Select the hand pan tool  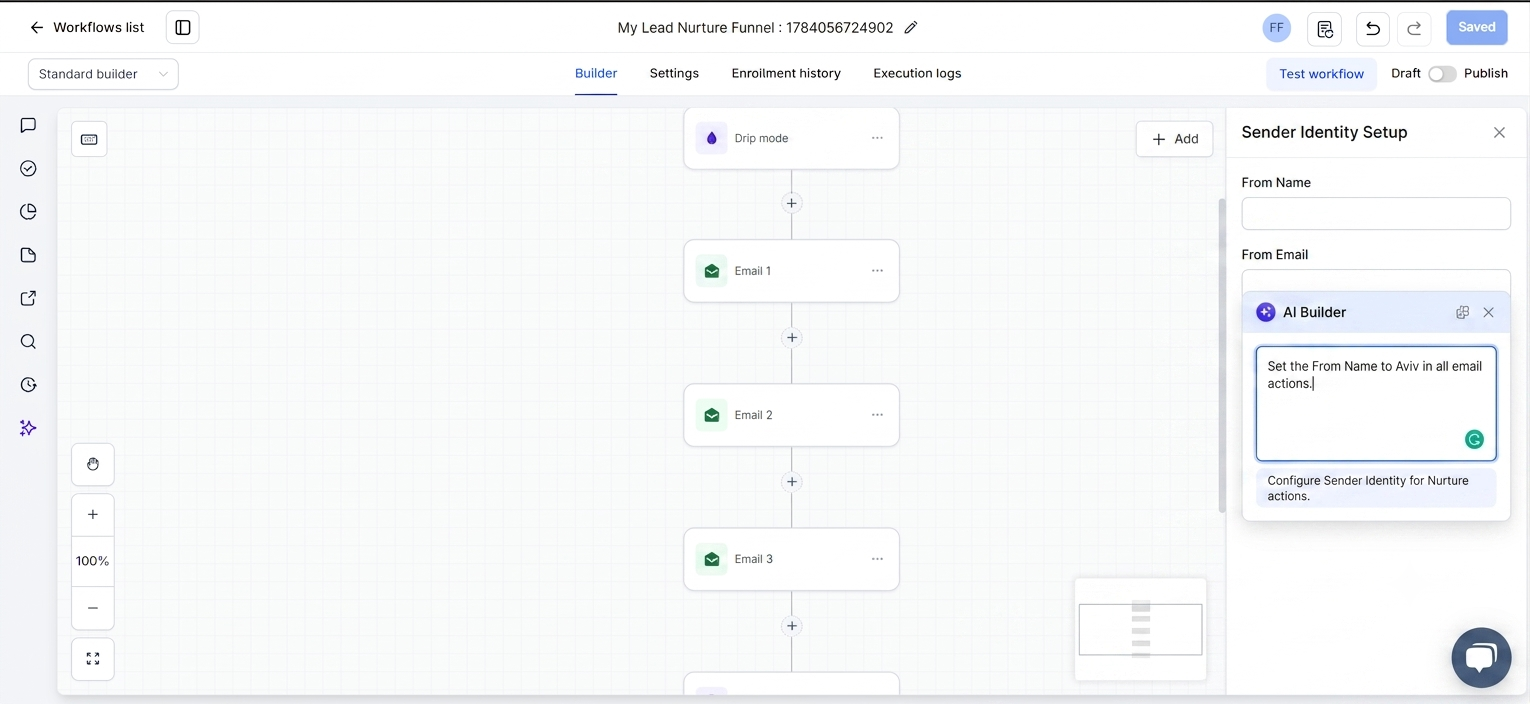pyautogui.click(x=93, y=465)
